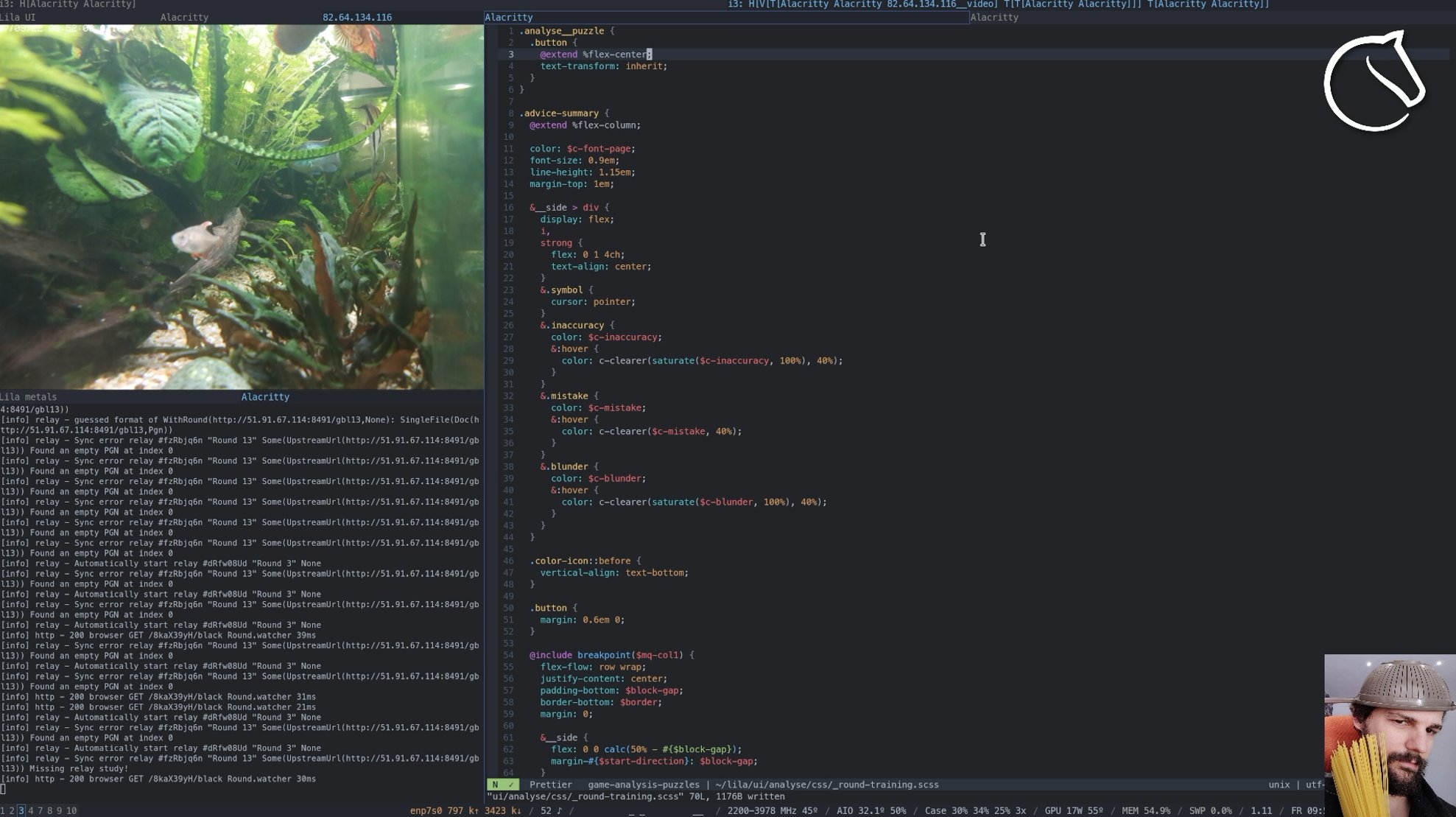Click the AIO 32.1° cooler status block
The height and width of the screenshot is (817, 1456).
(871, 810)
